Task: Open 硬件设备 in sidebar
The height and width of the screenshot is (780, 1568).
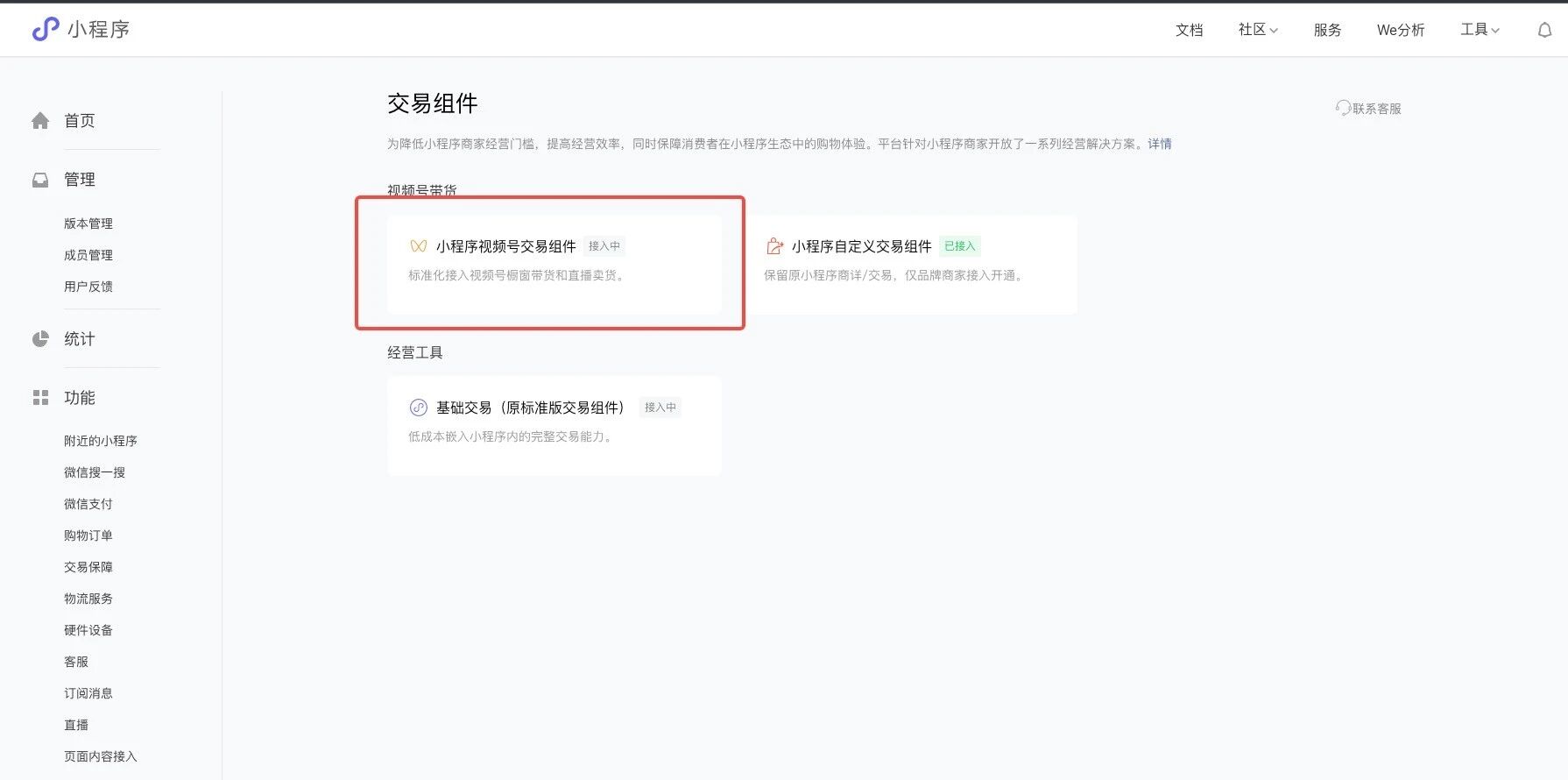Action: (88, 630)
